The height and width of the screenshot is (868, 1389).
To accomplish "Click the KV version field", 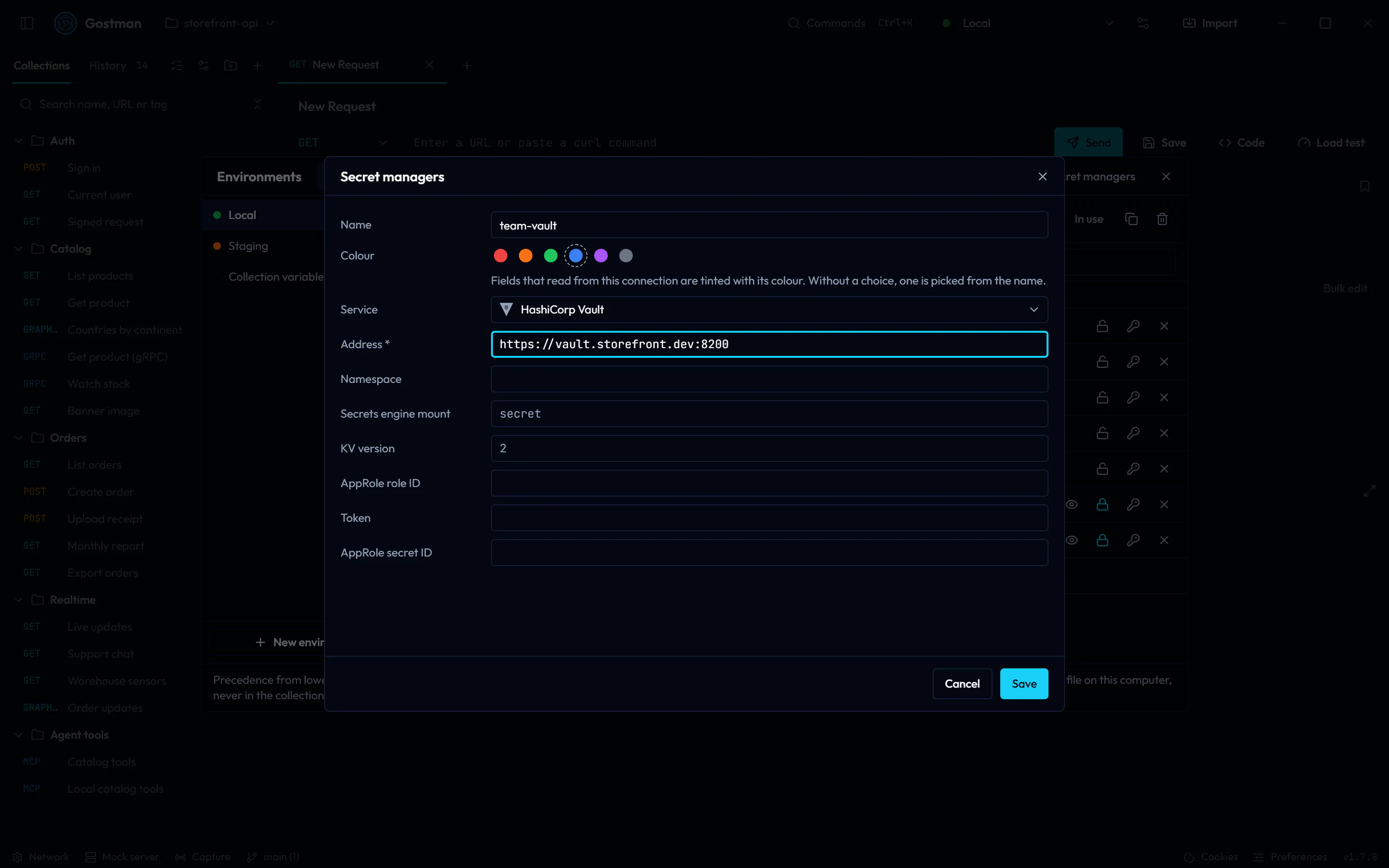I will (769, 448).
